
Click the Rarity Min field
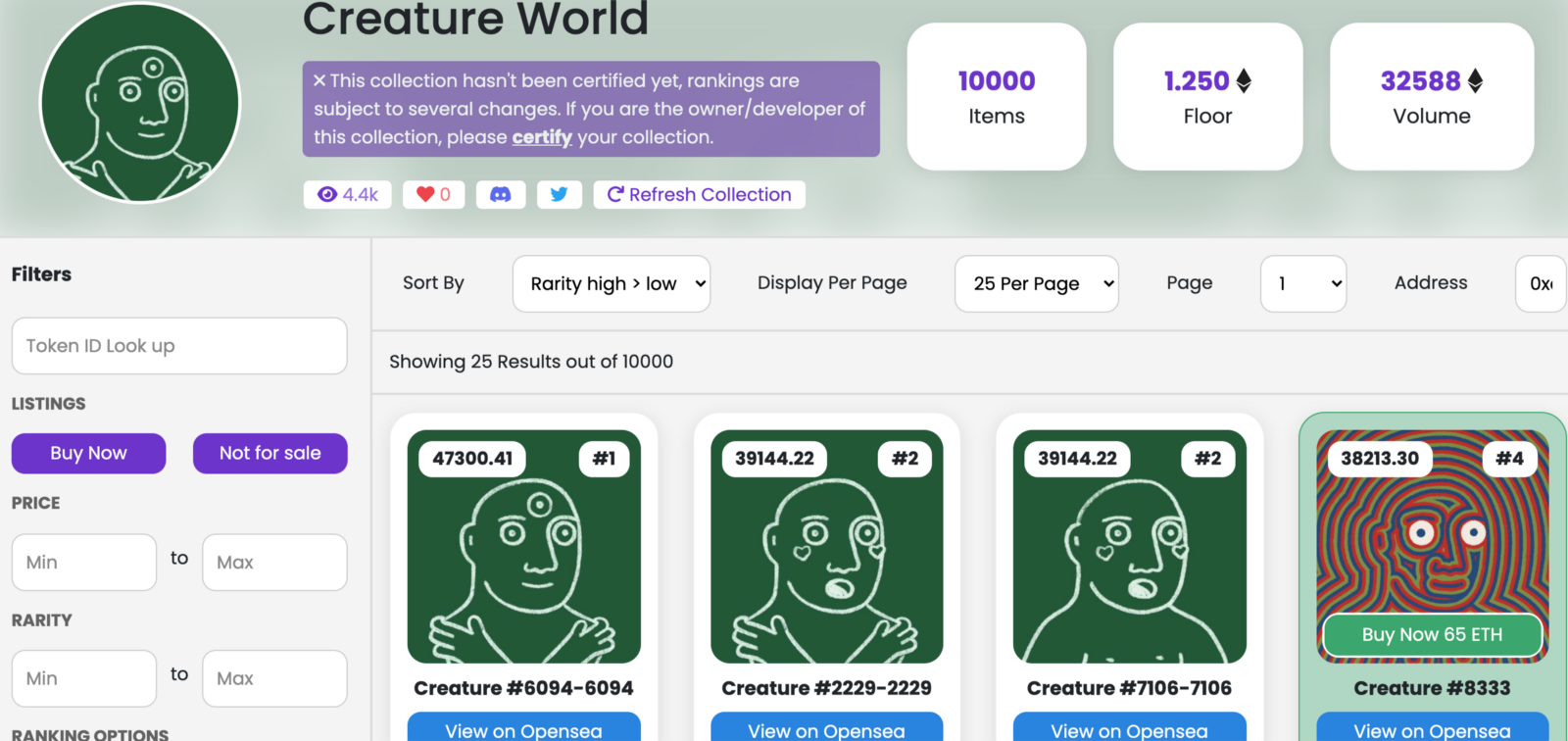coord(84,678)
